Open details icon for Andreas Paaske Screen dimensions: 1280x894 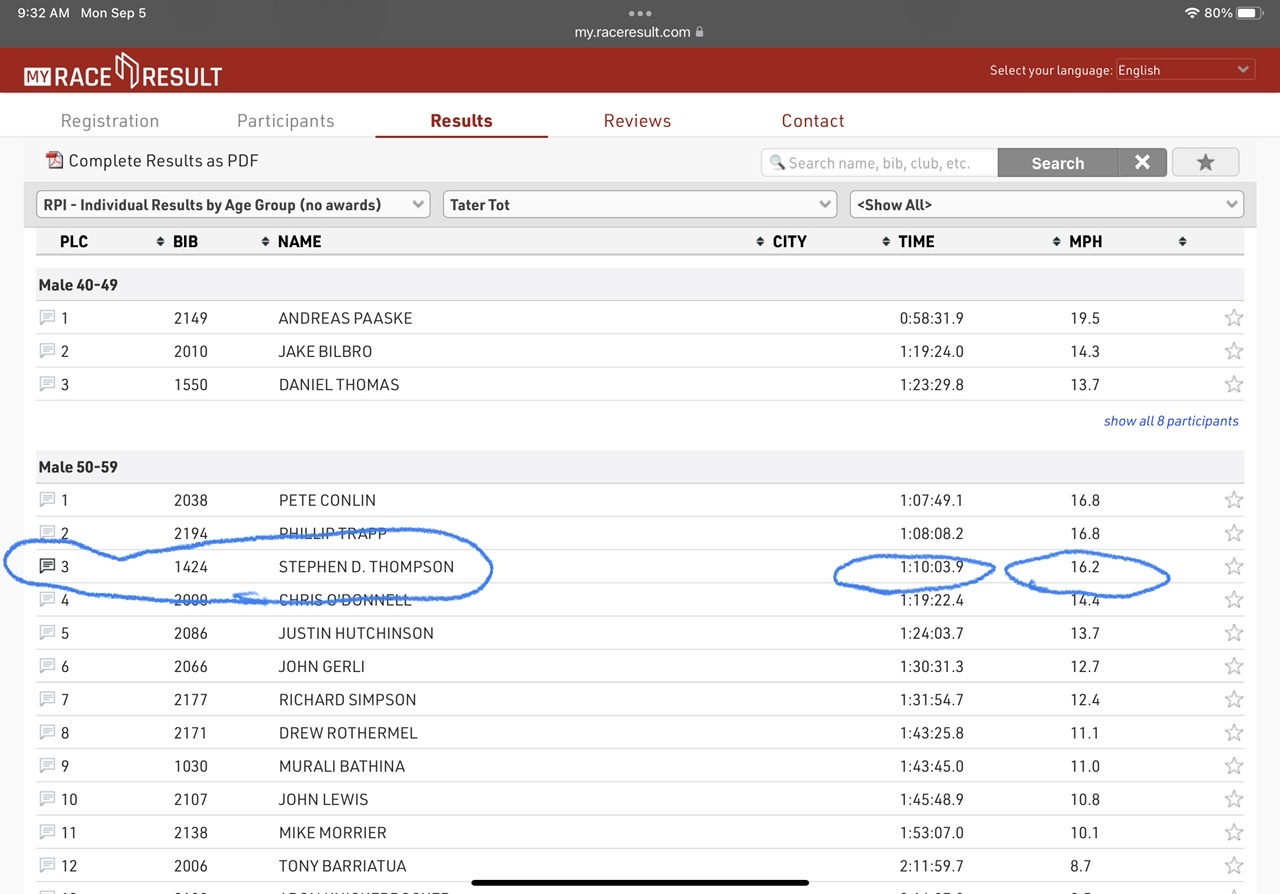pos(47,318)
